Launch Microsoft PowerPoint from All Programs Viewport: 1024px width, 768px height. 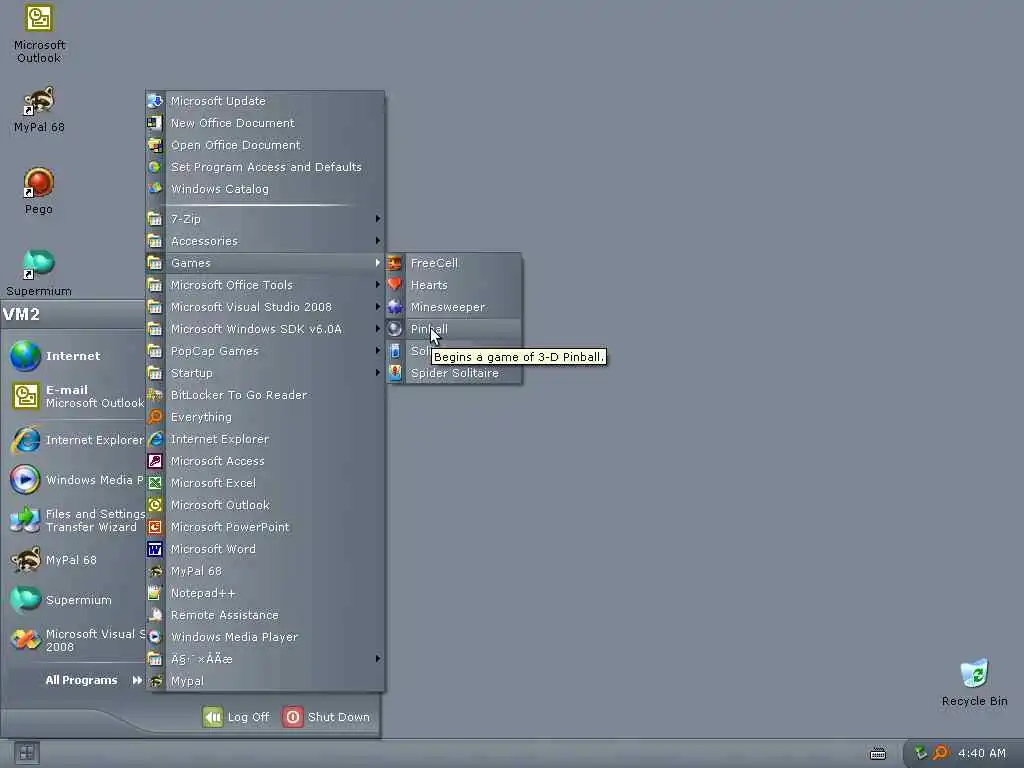click(x=265, y=527)
